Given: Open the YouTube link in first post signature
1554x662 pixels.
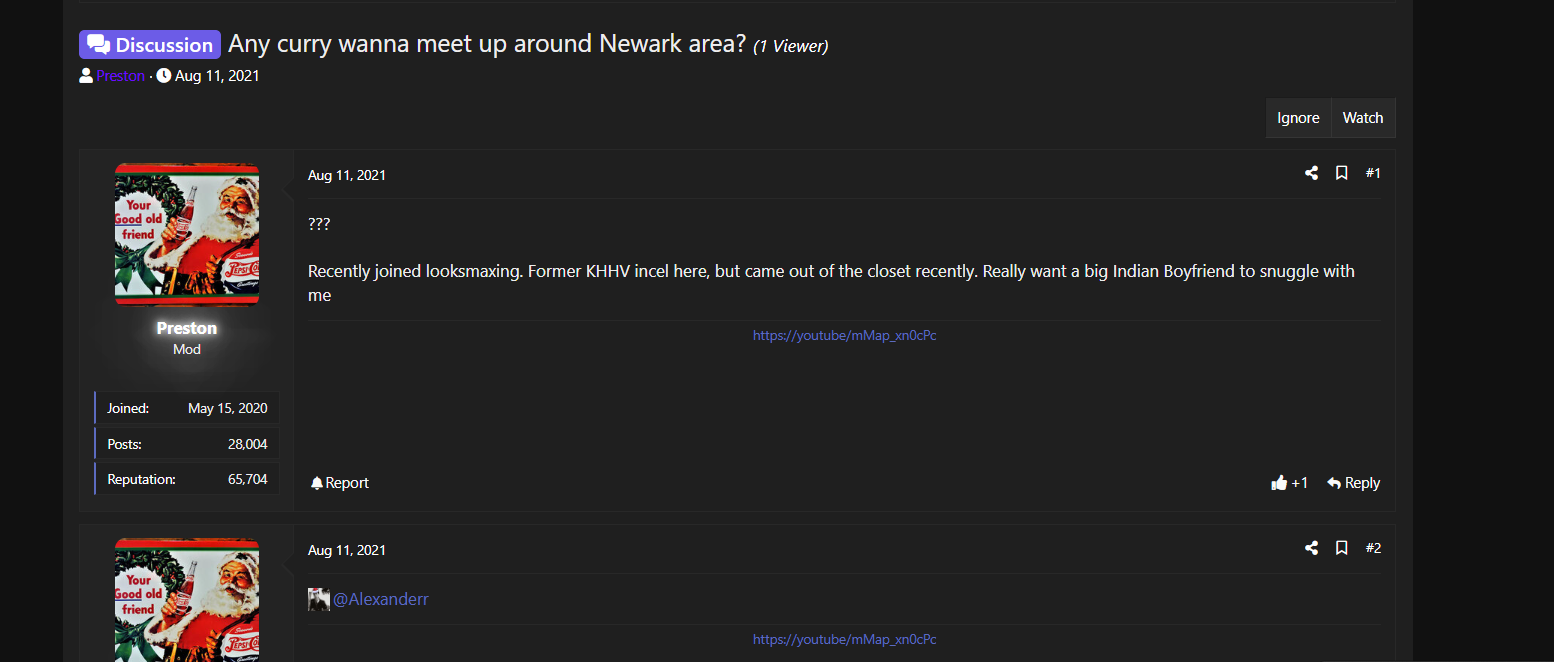Looking at the screenshot, I should click(844, 336).
